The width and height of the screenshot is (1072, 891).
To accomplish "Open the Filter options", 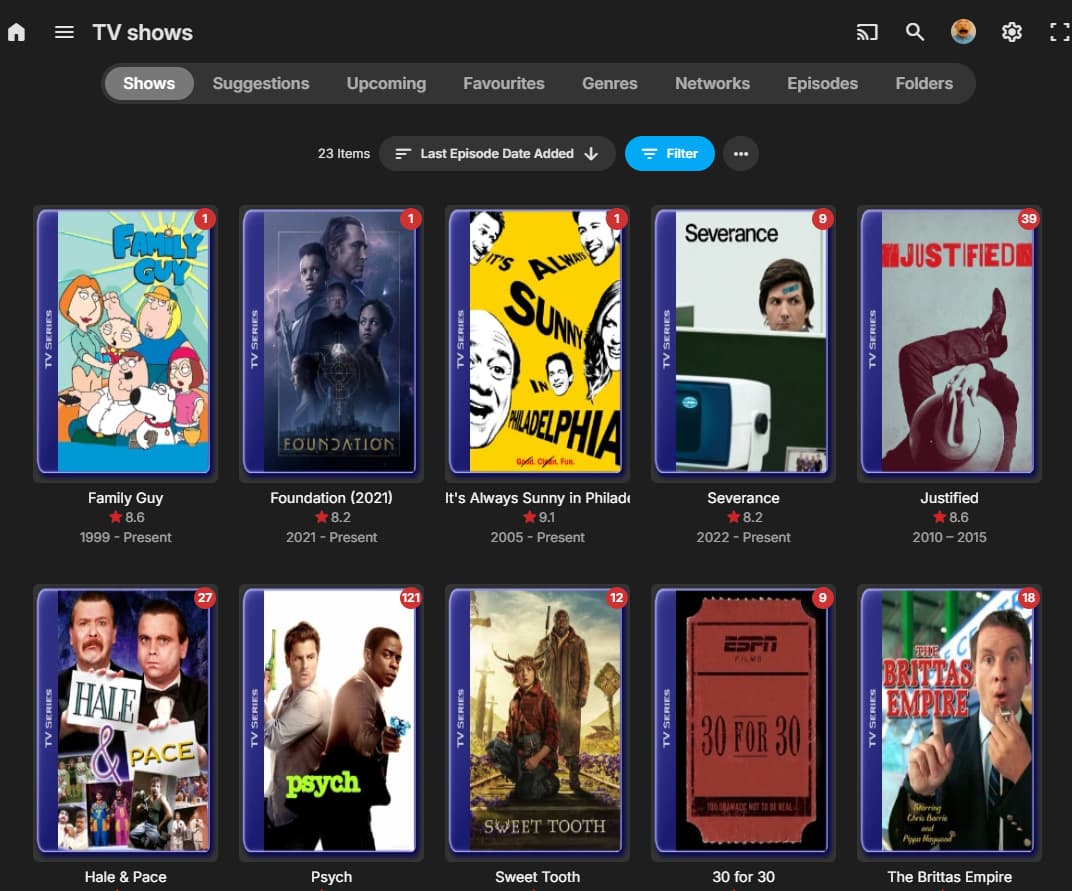I will coord(669,154).
